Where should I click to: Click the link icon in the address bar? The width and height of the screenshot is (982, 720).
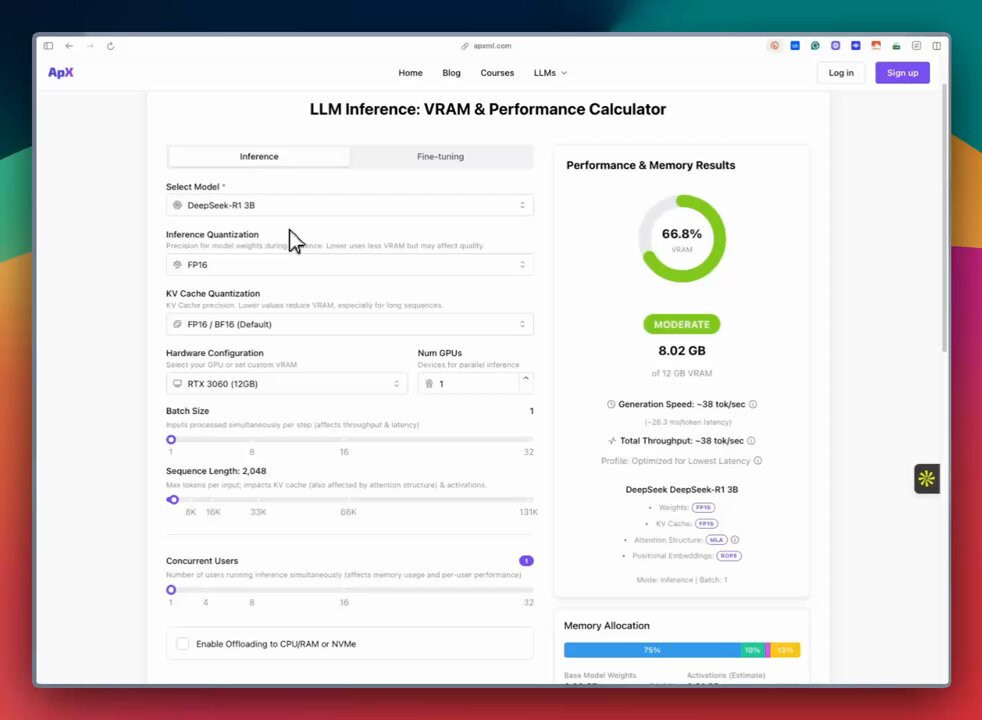[465, 46]
